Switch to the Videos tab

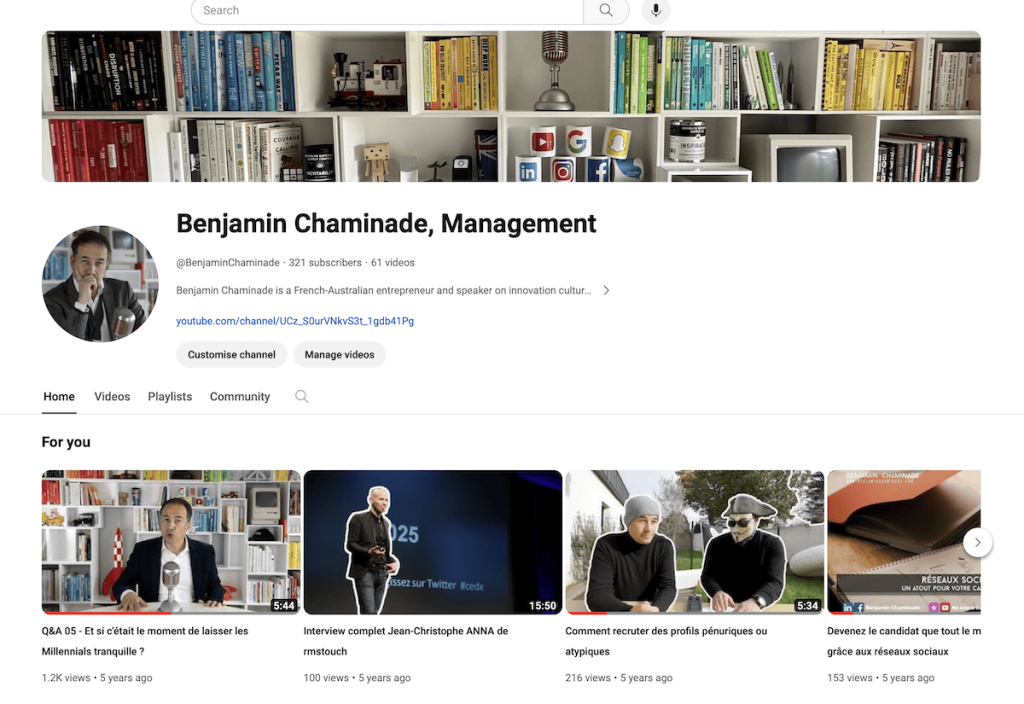pos(112,396)
